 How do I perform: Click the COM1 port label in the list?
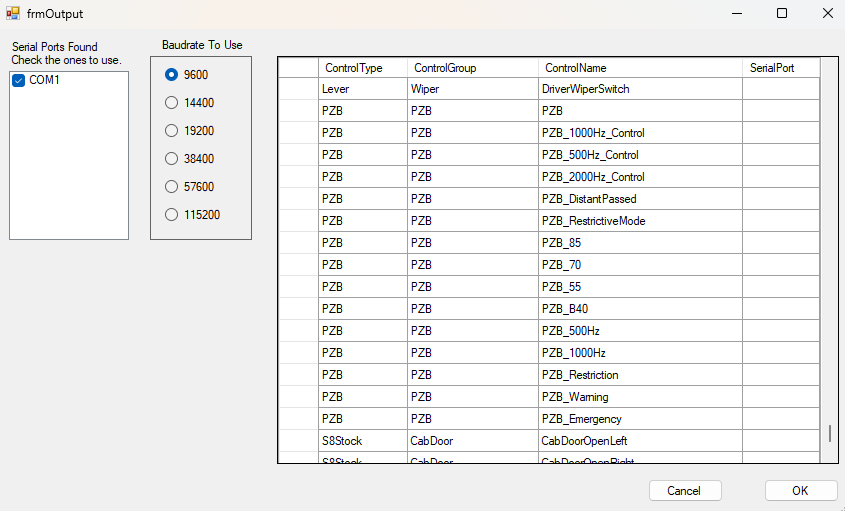click(x=44, y=80)
